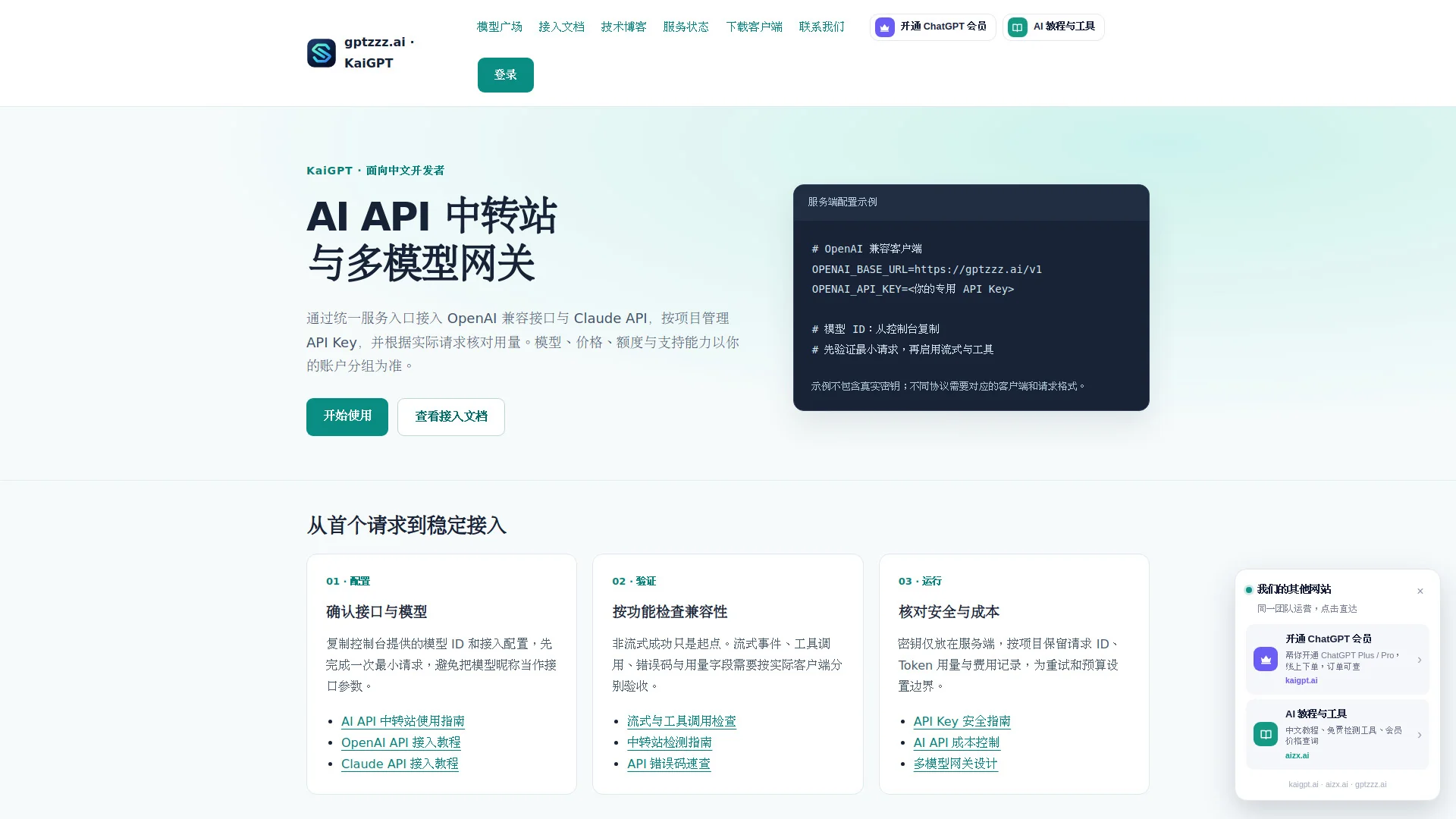Image resolution: width=1456 pixels, height=819 pixels.
Task: Click the KaiGPT logo icon in header
Action: coord(322,53)
